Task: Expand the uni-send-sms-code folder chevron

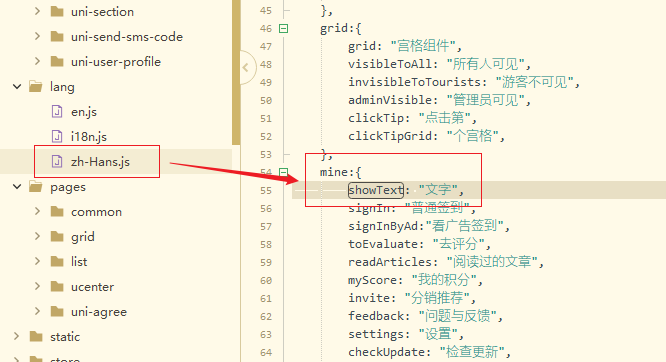Action: pos(37,37)
